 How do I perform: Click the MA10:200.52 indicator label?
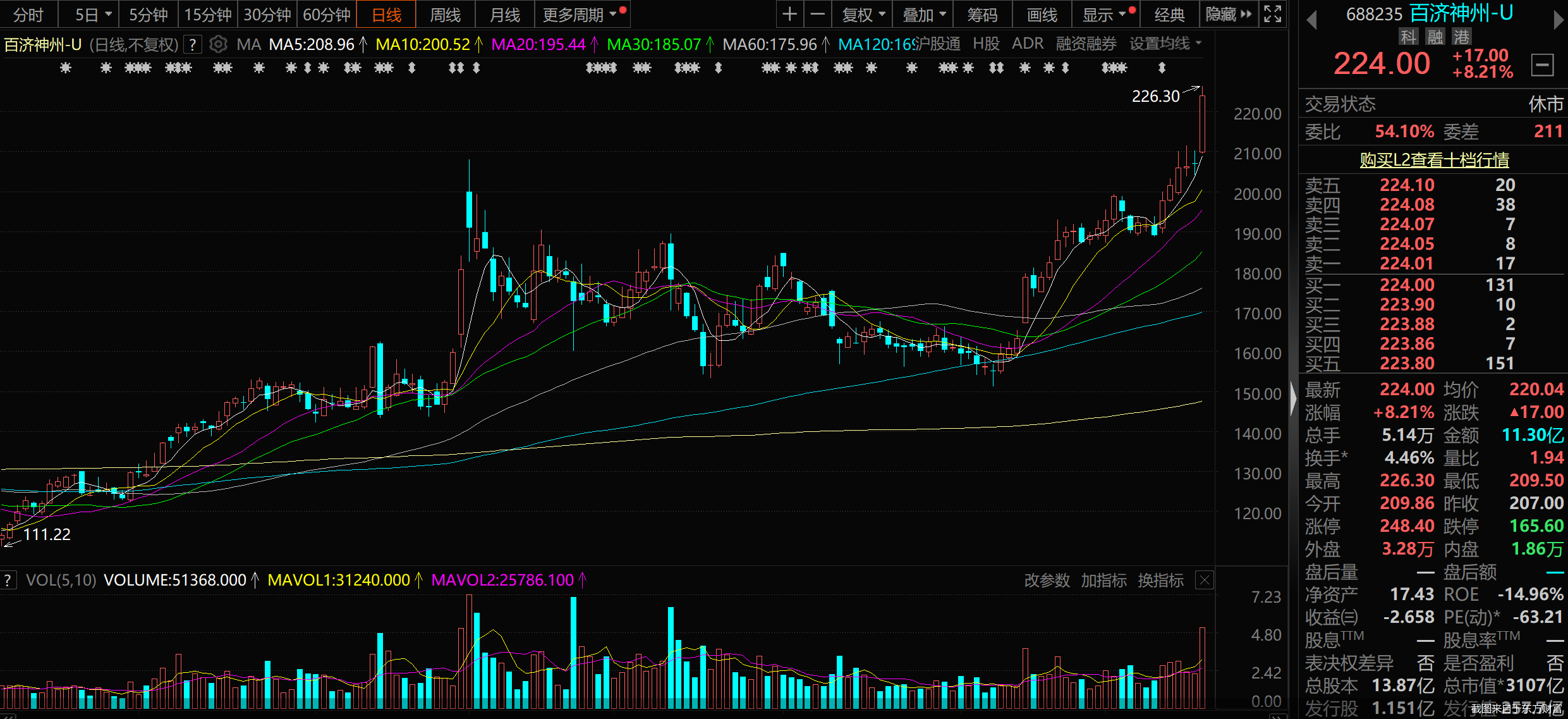tap(423, 44)
